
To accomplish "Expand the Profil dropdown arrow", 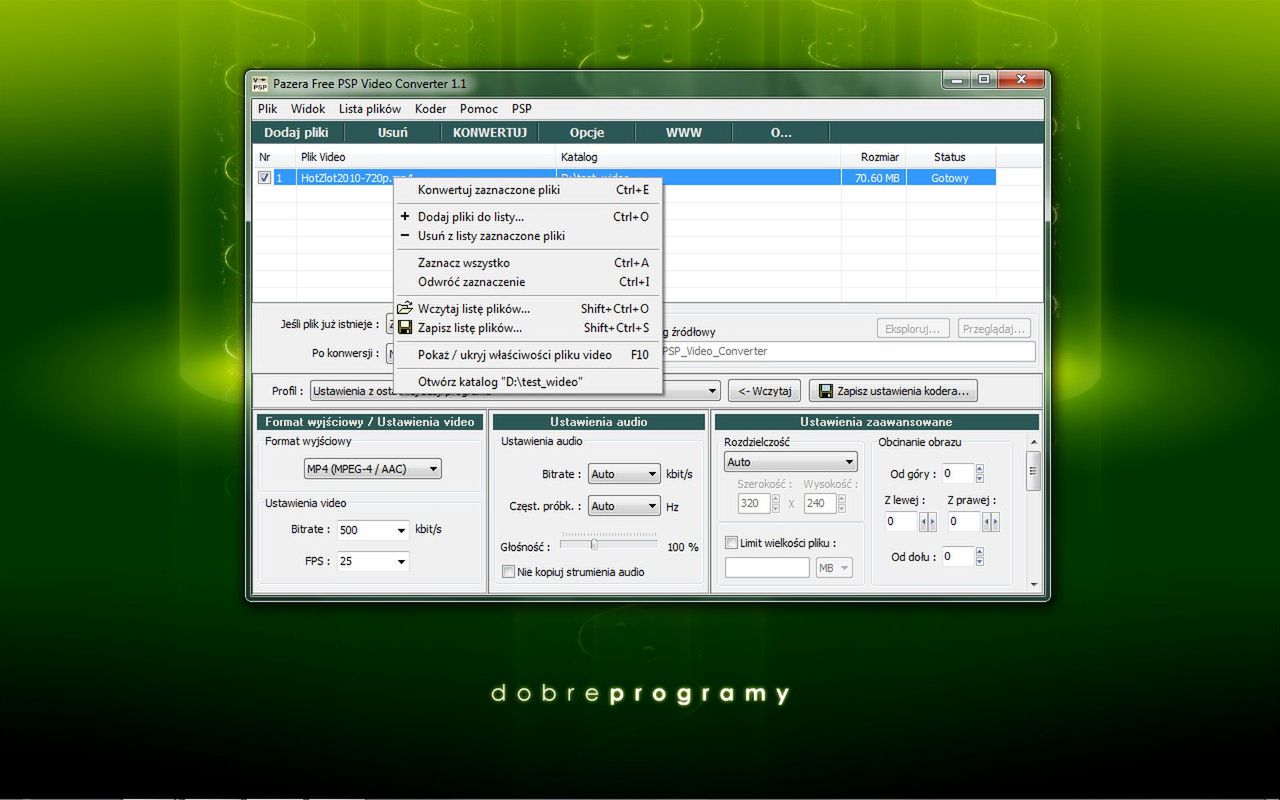I will tap(712, 391).
